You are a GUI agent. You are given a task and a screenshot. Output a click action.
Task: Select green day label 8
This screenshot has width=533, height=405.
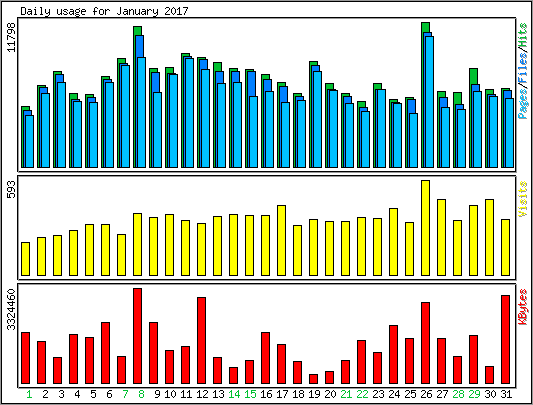(141, 394)
